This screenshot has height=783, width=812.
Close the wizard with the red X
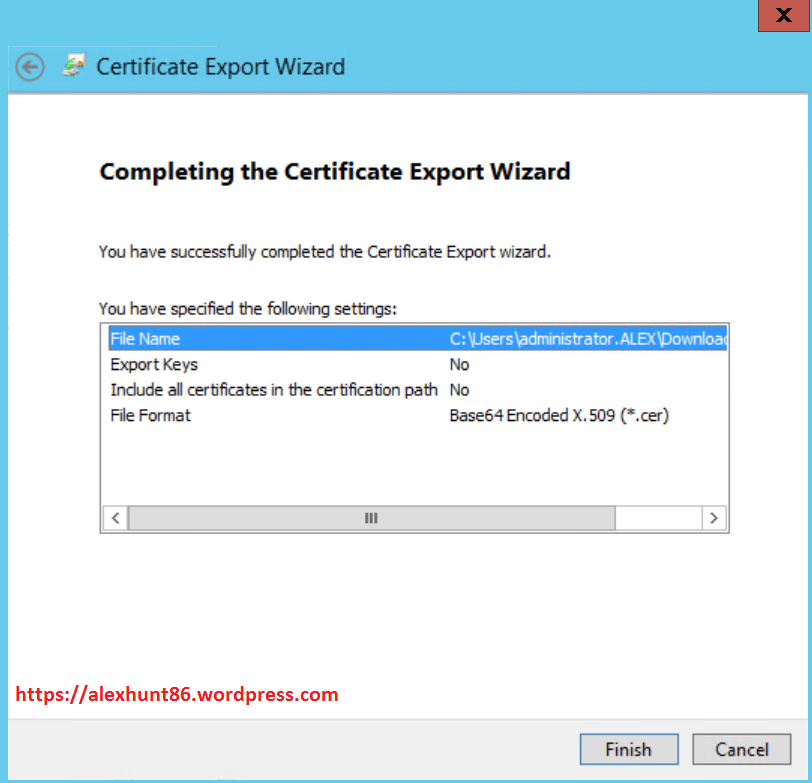pos(784,16)
